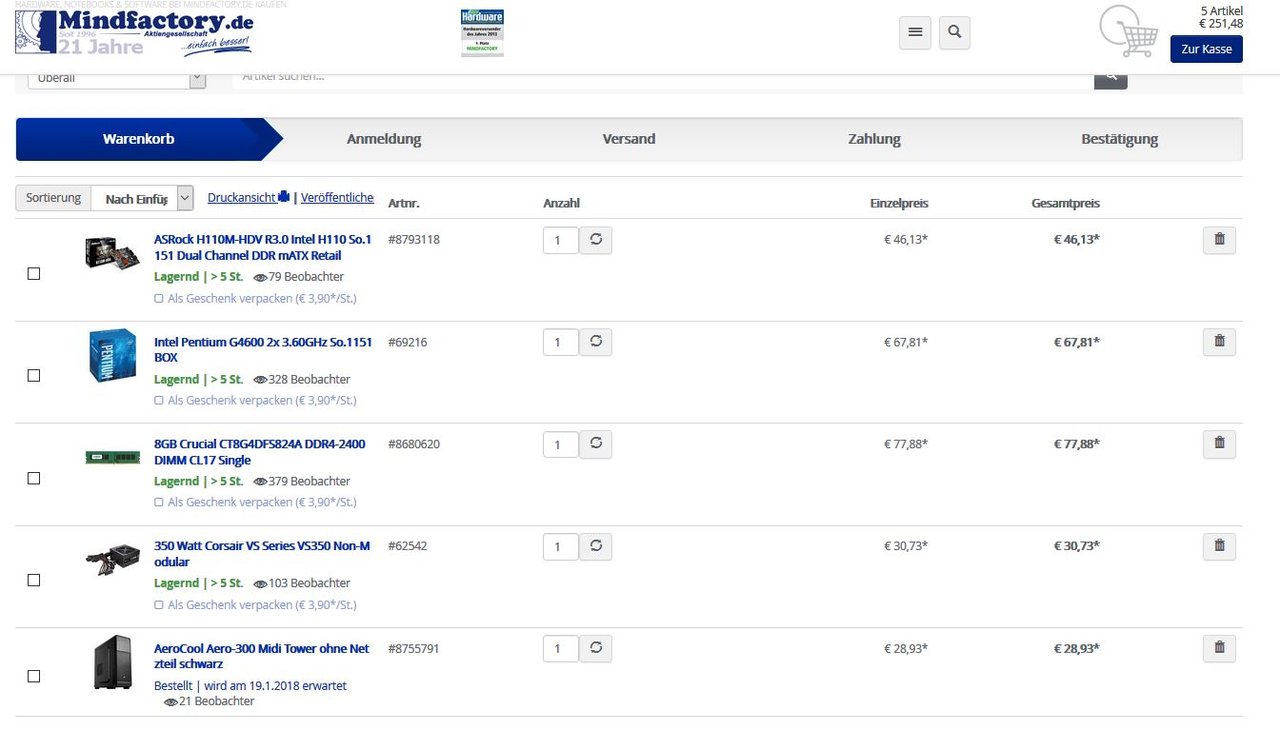Click the quantity field for Crucial RAM
Viewport: 1280px width, 730px height.
tap(561, 445)
